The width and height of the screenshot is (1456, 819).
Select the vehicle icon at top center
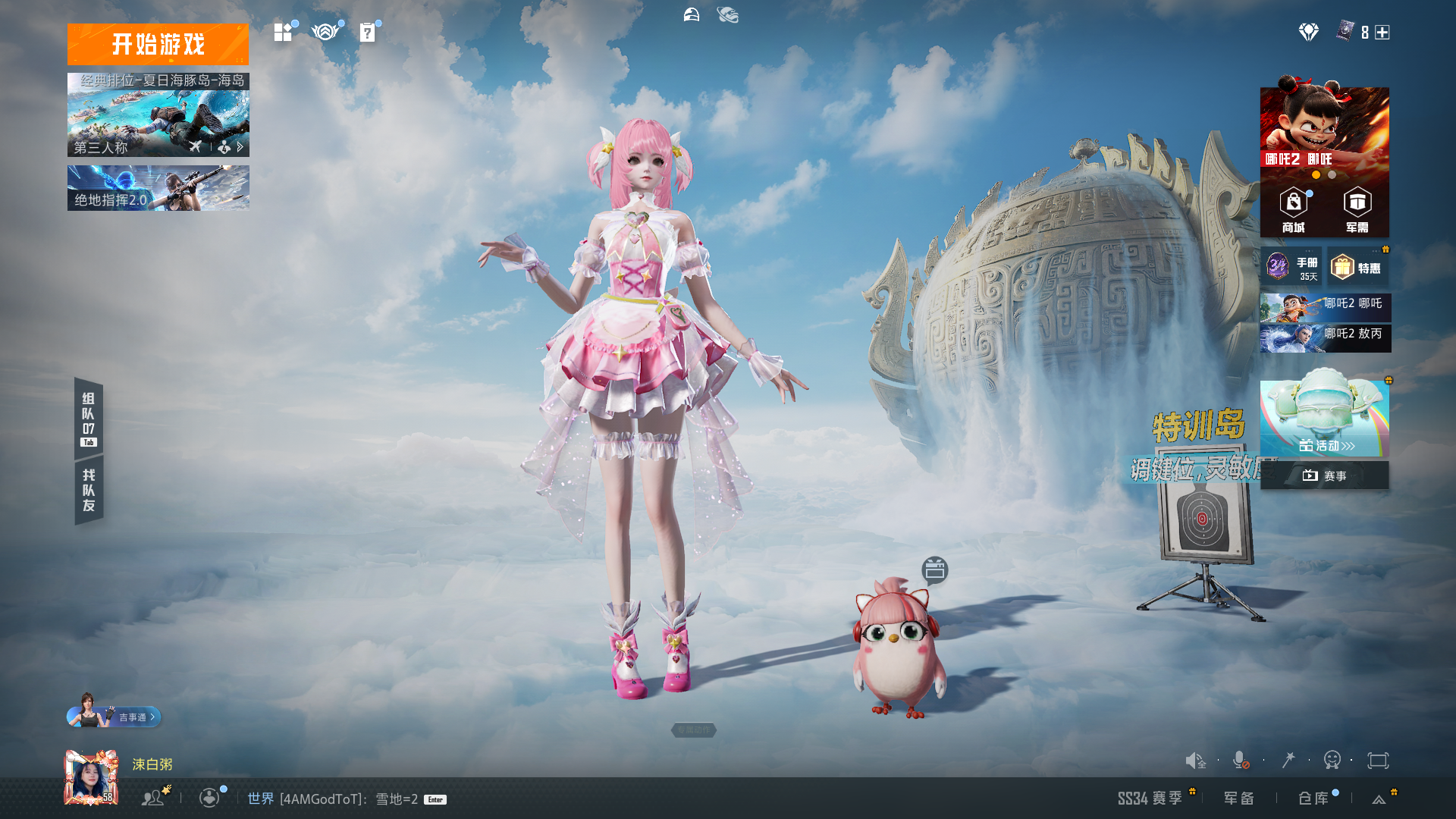coord(728,14)
